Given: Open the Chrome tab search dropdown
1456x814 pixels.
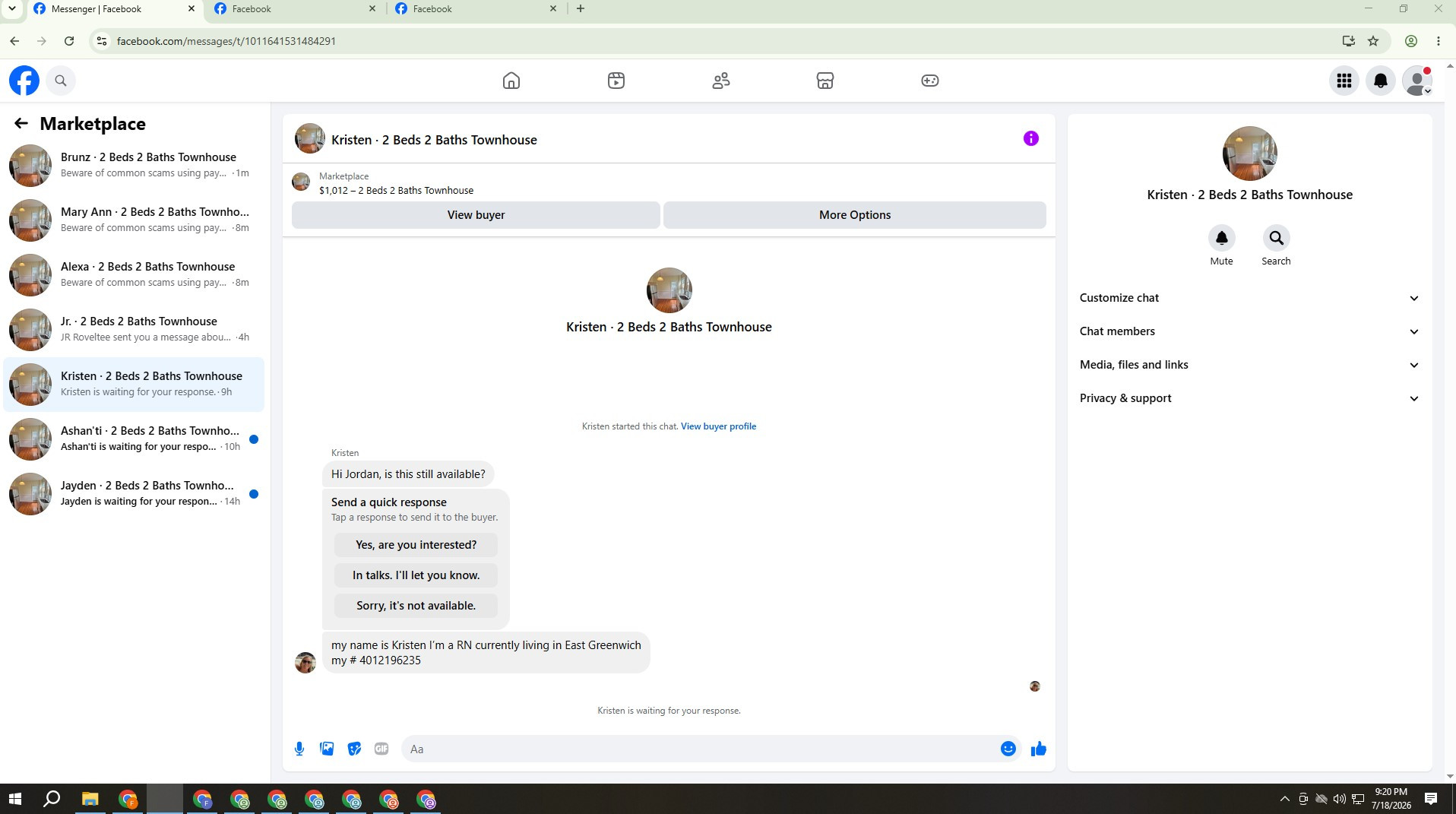Looking at the screenshot, I should coord(12,9).
